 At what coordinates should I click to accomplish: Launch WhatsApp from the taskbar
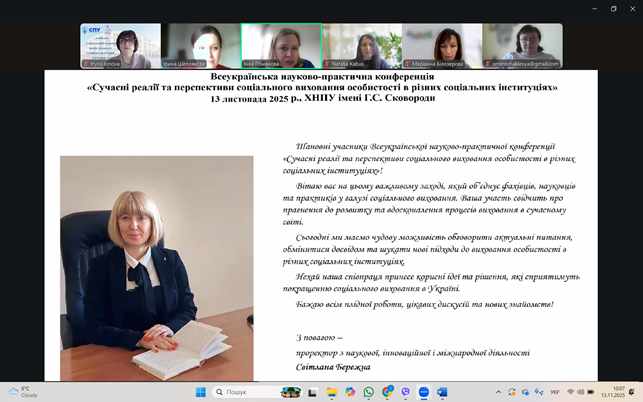(369, 392)
